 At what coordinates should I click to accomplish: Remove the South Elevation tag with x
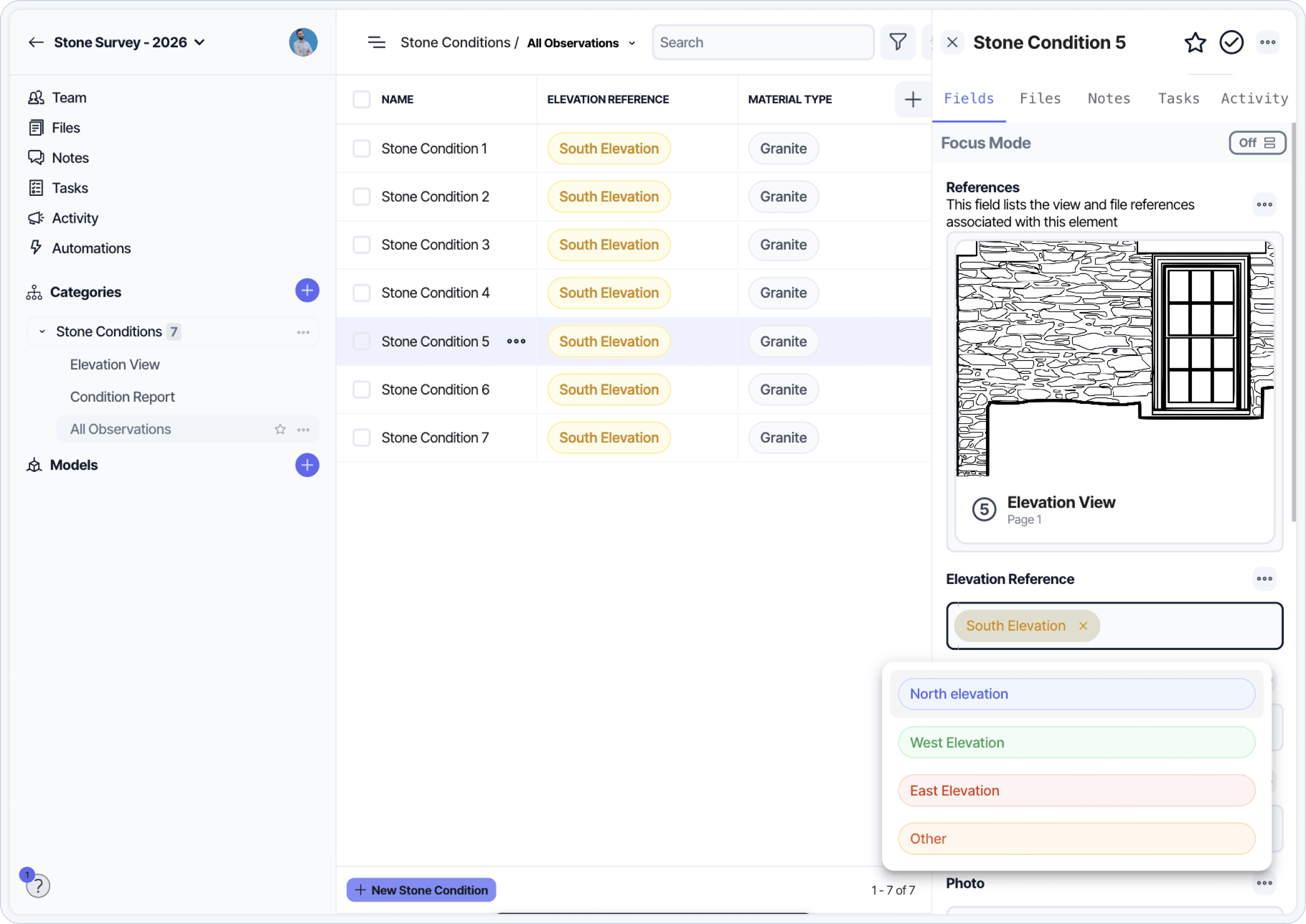(x=1083, y=626)
